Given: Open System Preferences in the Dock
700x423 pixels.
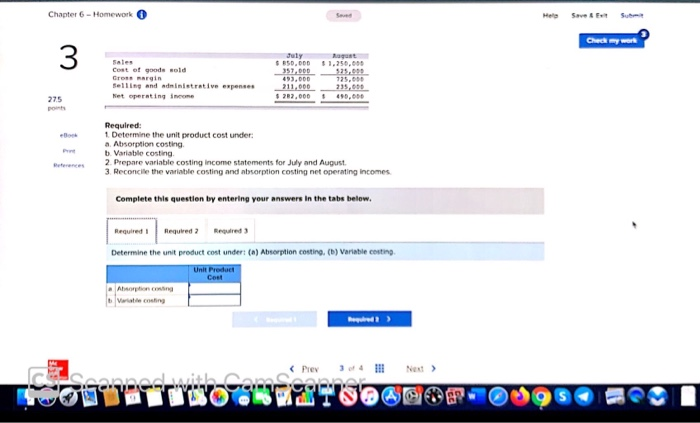Looking at the screenshot, I should point(412,397).
